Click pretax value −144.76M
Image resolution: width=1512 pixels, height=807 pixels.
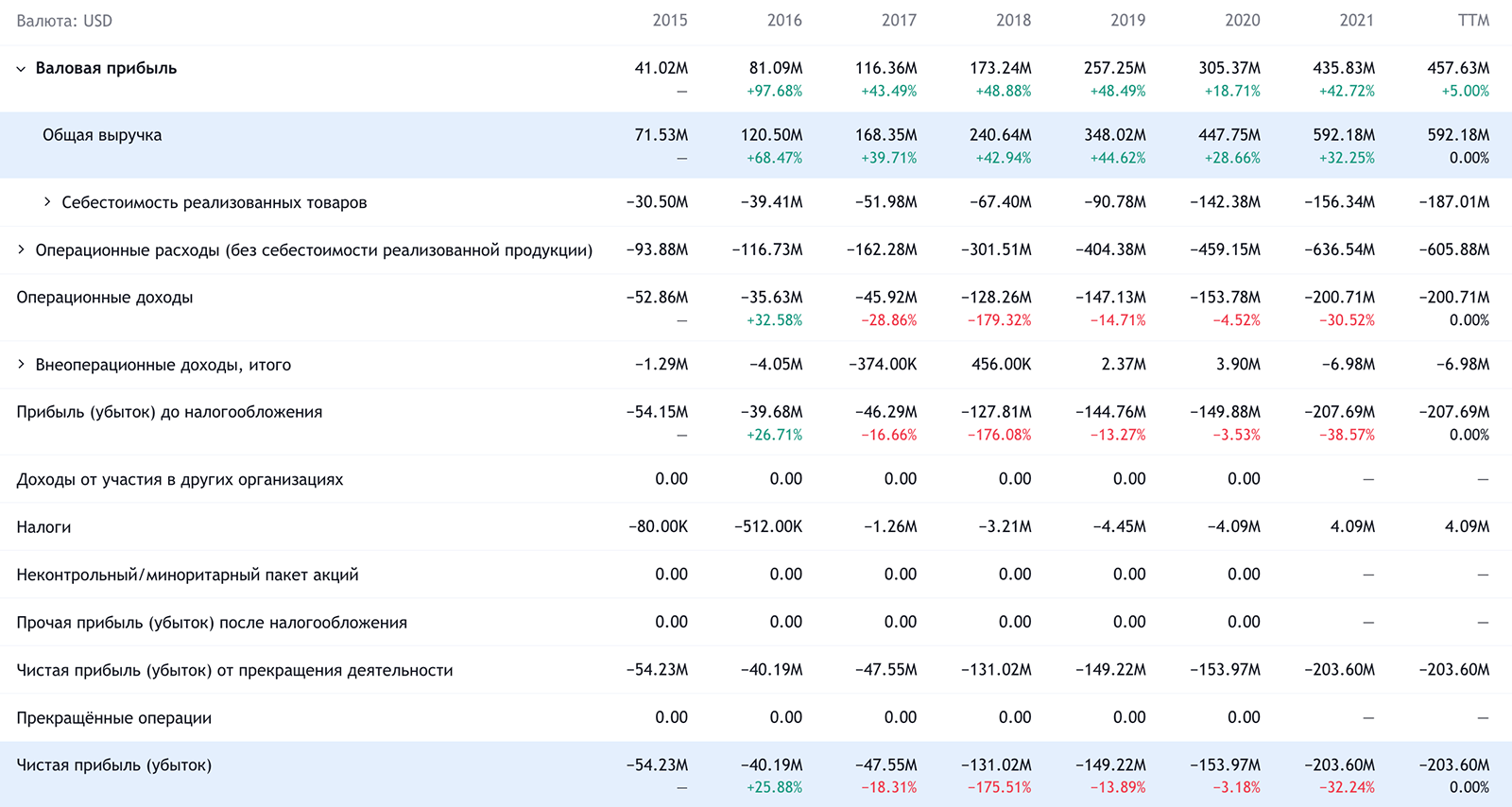[1110, 412]
